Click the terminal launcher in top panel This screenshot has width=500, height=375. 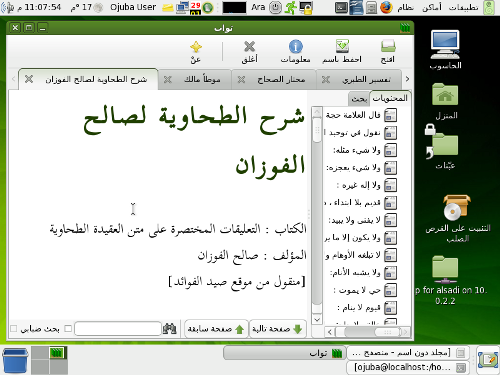coord(341,8)
